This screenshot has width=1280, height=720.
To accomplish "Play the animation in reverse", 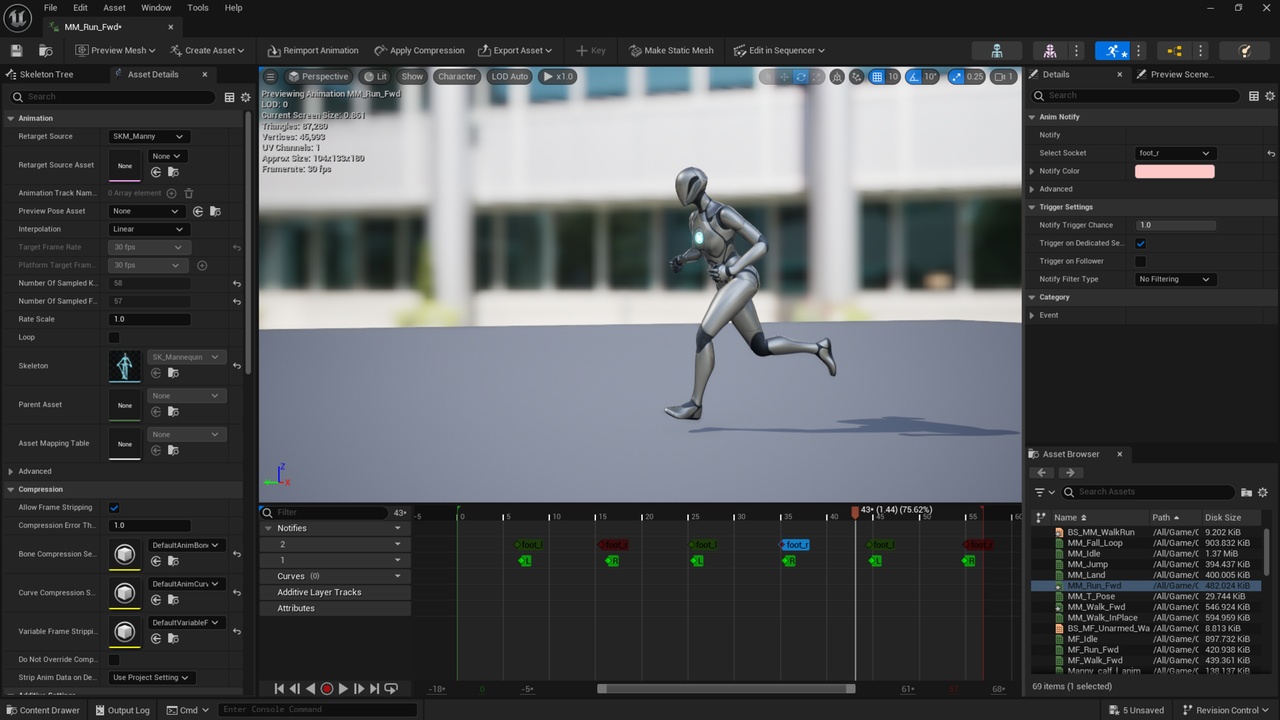I will [x=310, y=689].
